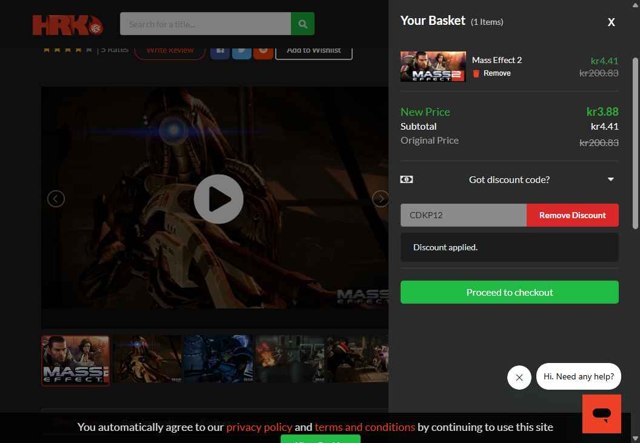640x443 pixels.
Task: Click the 'Hi. Need any help?' message
Action: (578, 376)
